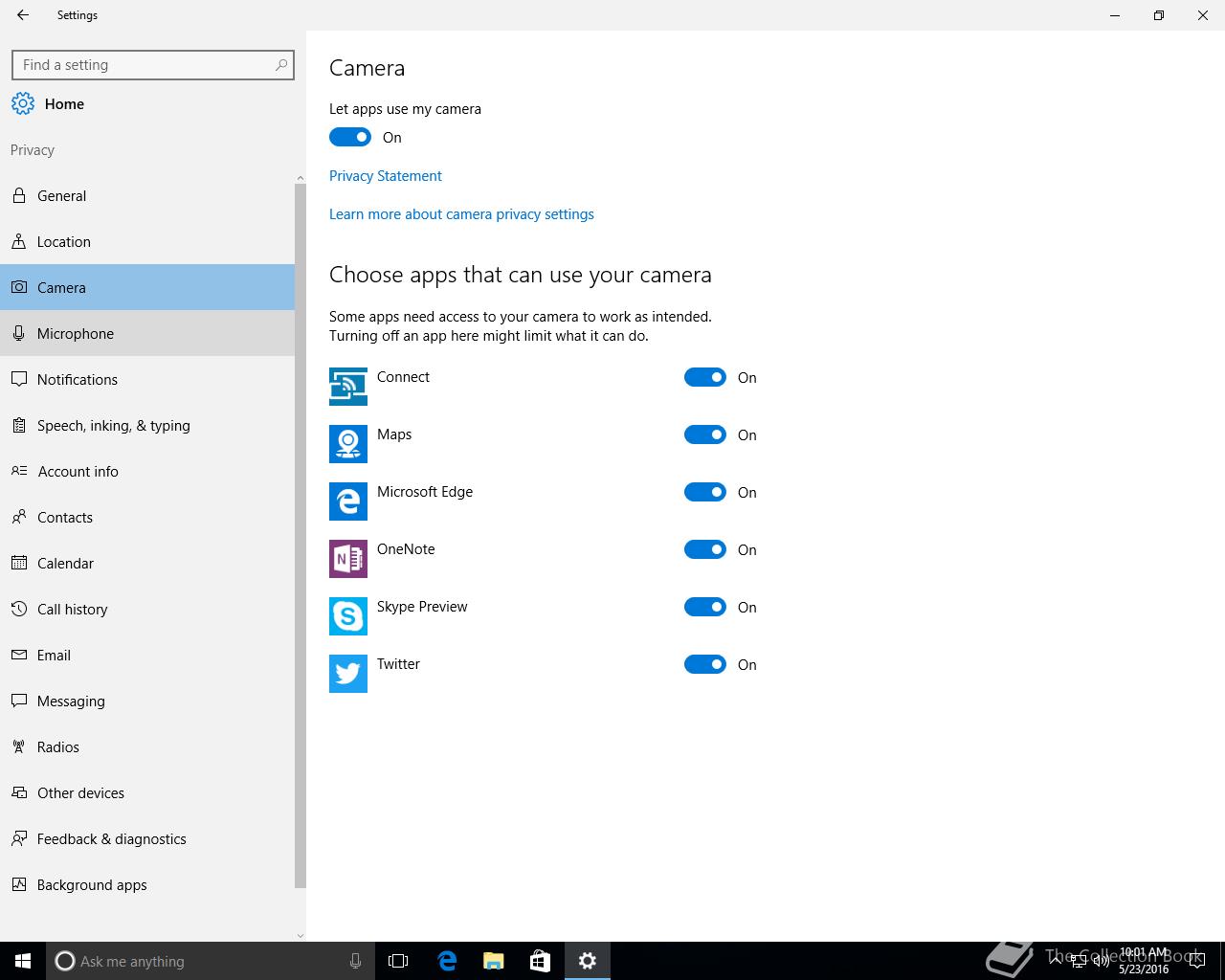Image resolution: width=1225 pixels, height=980 pixels.
Task: Switch off camera access for OneNote
Action: pyautogui.click(x=705, y=549)
